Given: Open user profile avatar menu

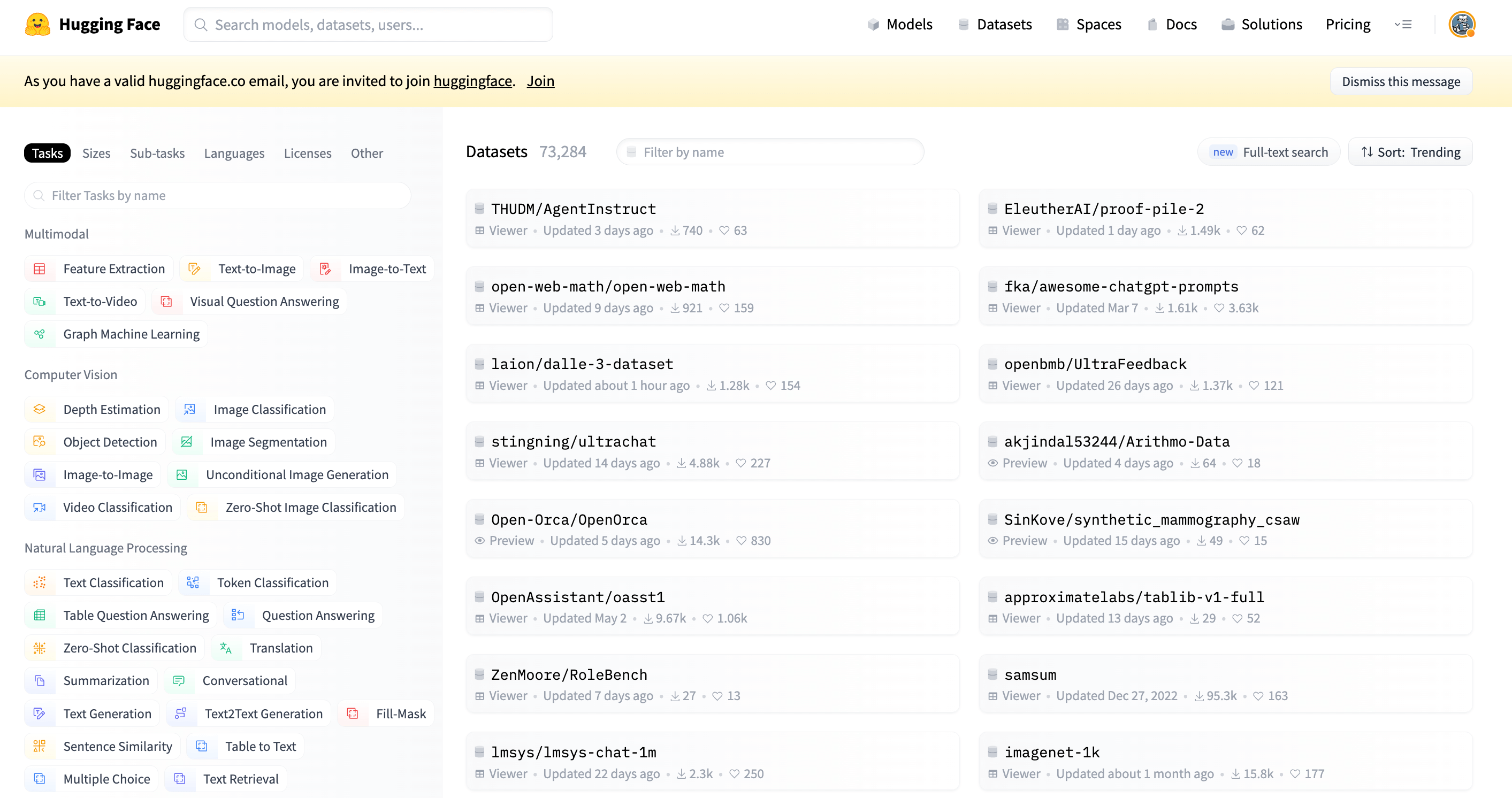Looking at the screenshot, I should [1461, 24].
